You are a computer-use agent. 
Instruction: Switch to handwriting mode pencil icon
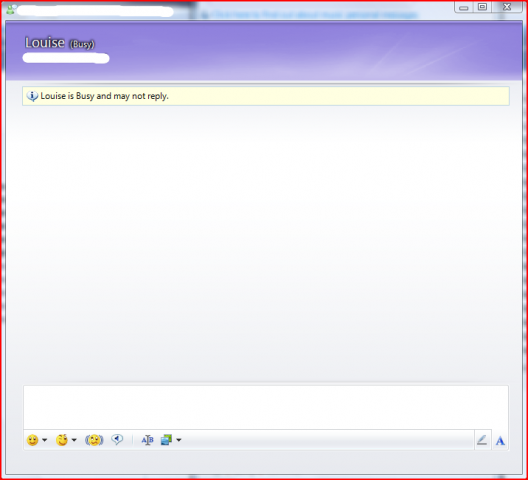point(482,440)
